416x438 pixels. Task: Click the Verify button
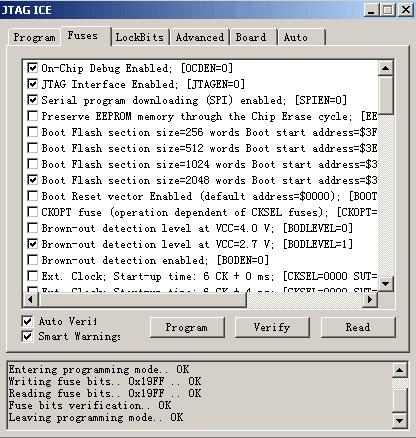tap(272, 327)
